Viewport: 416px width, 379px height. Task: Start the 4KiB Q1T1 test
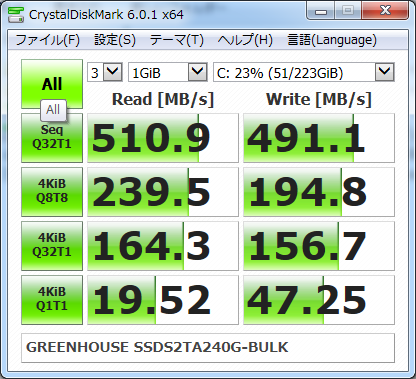click(52, 300)
